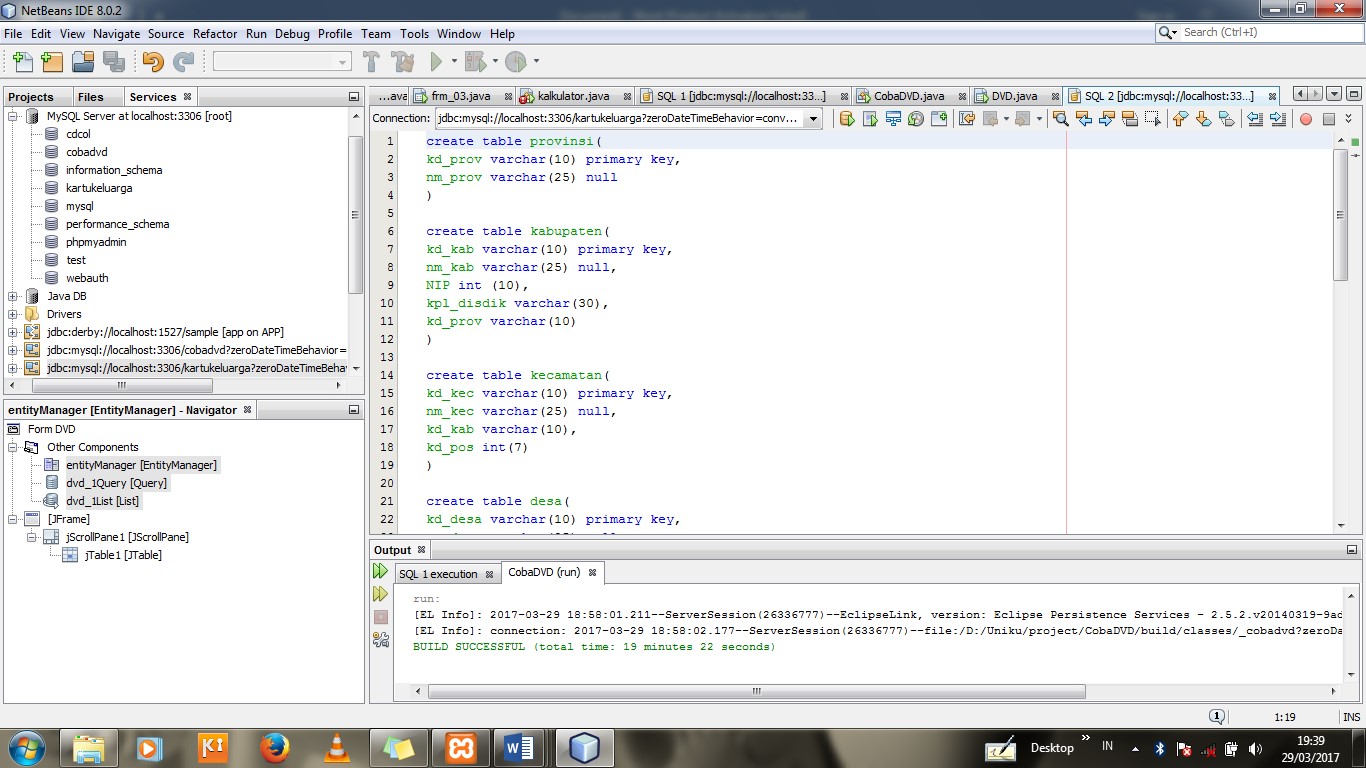Launch Firefox from the Windows taskbar
1366x768 pixels.
pyautogui.click(x=273, y=747)
